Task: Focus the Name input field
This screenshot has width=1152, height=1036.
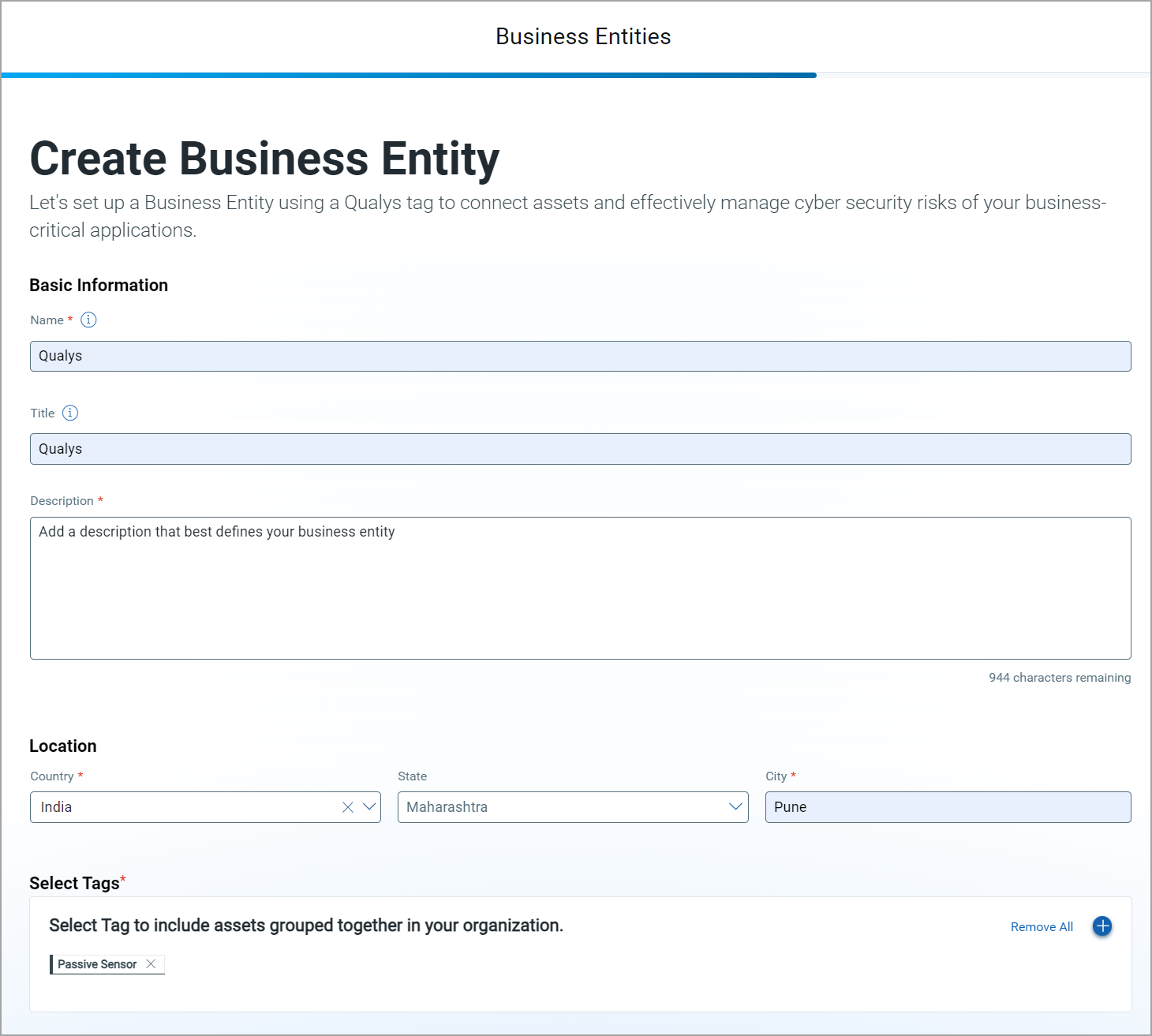Action: pos(581,356)
